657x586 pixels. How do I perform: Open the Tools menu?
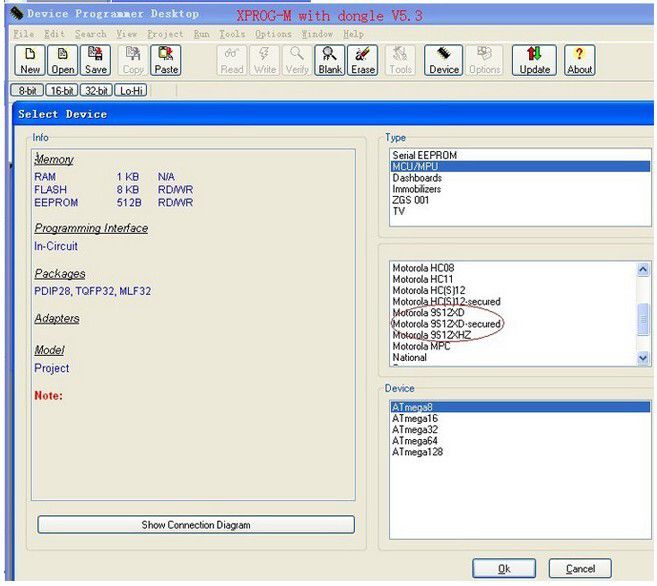coord(231,34)
